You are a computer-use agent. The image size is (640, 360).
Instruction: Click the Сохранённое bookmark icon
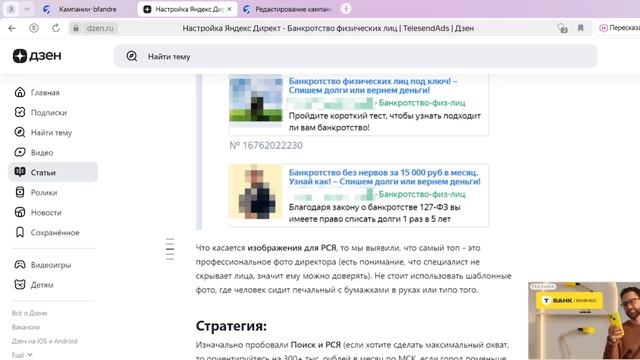[20, 232]
